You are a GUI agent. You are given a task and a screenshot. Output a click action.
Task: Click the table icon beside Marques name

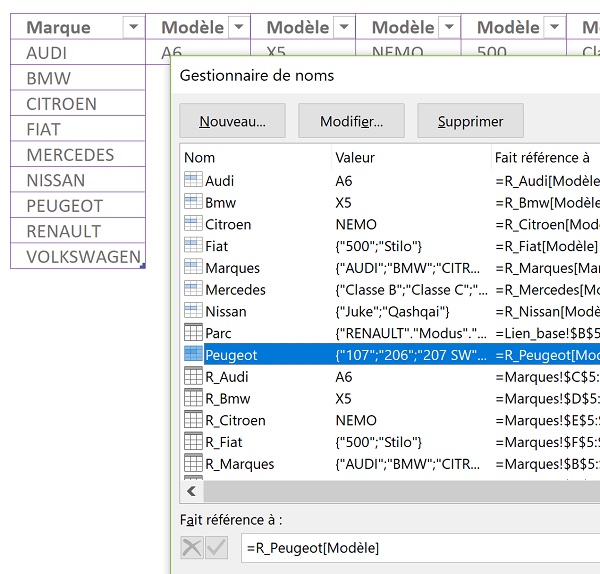click(x=193, y=267)
